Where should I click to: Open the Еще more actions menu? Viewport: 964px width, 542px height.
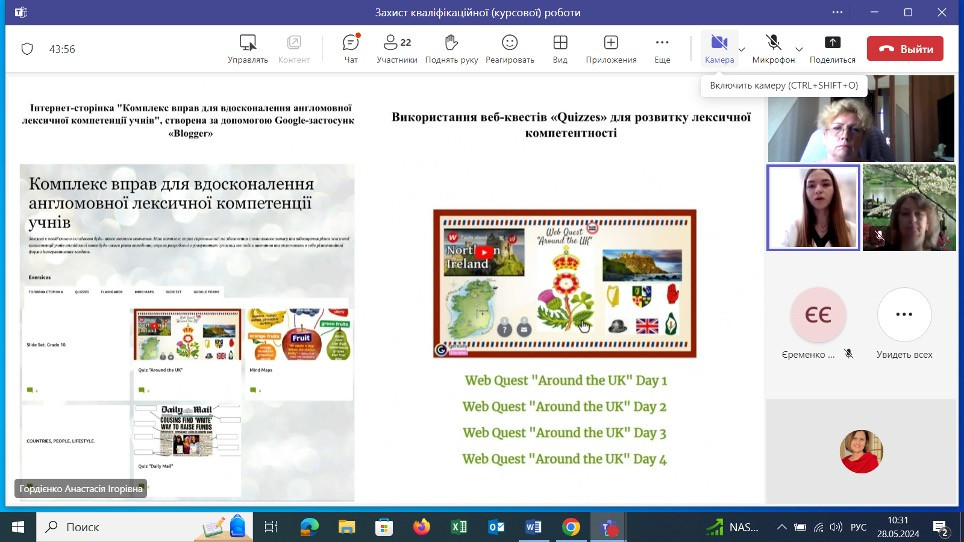(662, 49)
